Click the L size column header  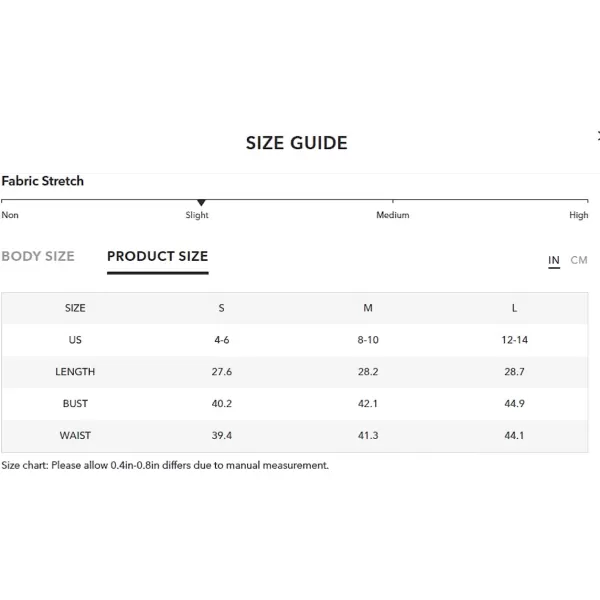coord(514,308)
